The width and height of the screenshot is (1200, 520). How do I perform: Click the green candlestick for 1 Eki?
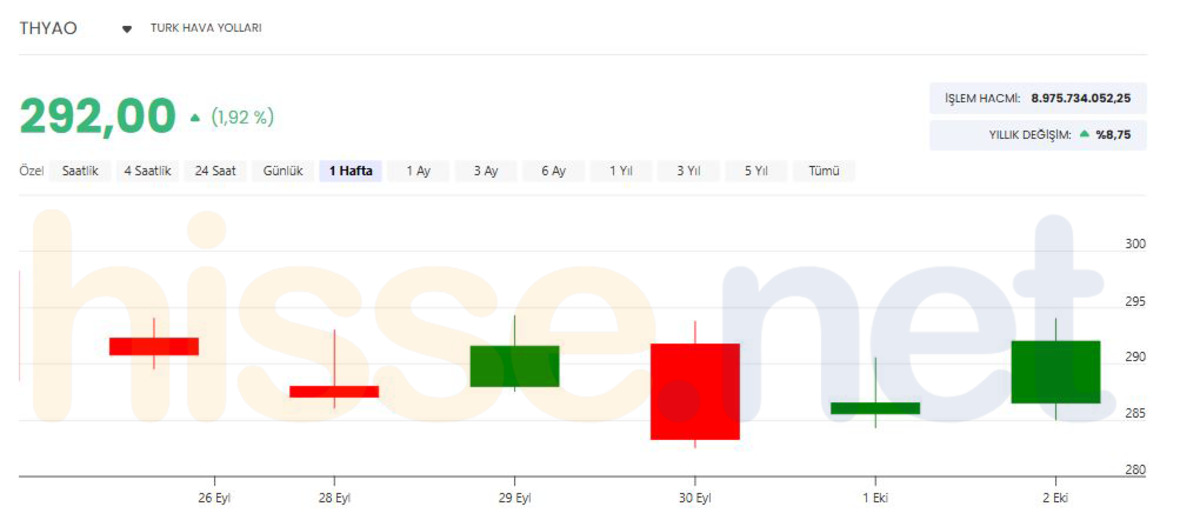(875, 408)
